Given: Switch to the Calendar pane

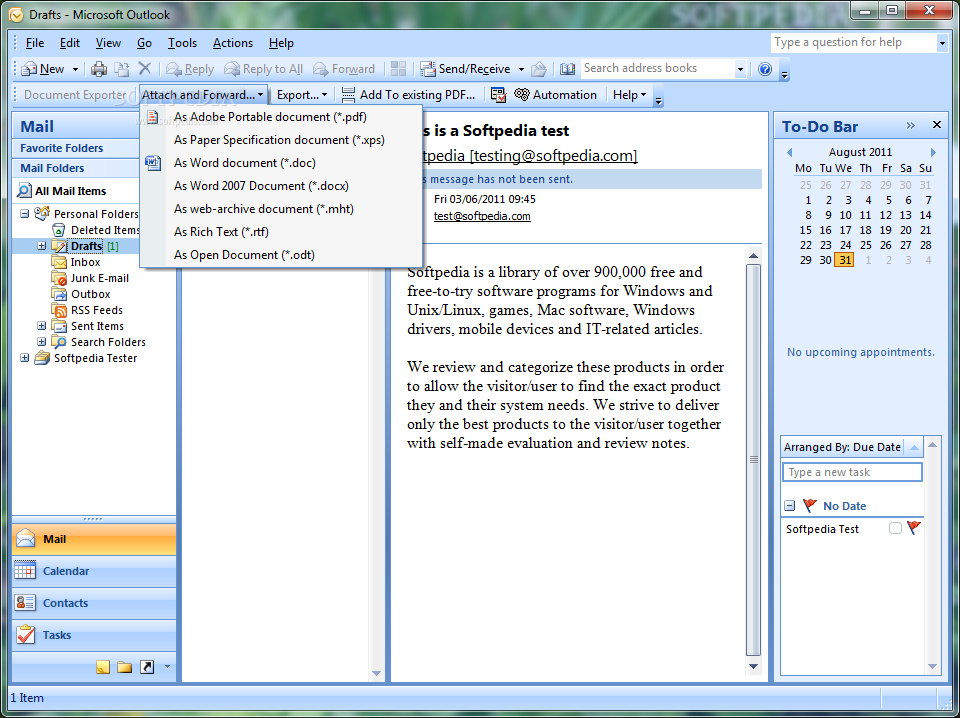Looking at the screenshot, I should click(94, 571).
